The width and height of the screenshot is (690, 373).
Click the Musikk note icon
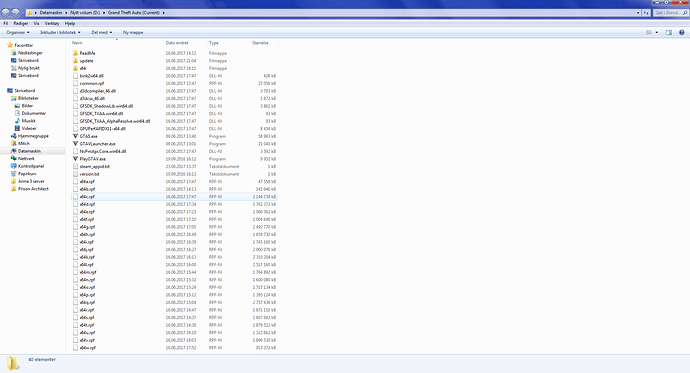tap(17, 121)
